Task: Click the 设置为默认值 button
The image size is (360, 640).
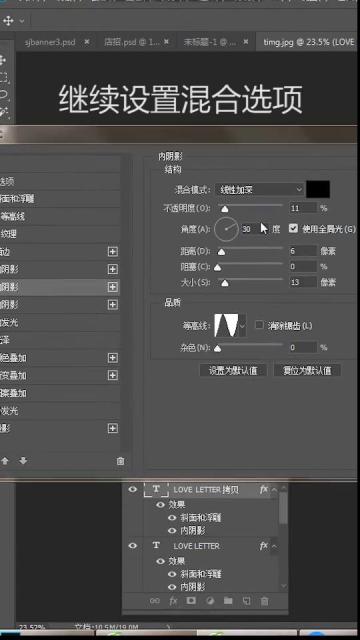Action: click(233, 370)
